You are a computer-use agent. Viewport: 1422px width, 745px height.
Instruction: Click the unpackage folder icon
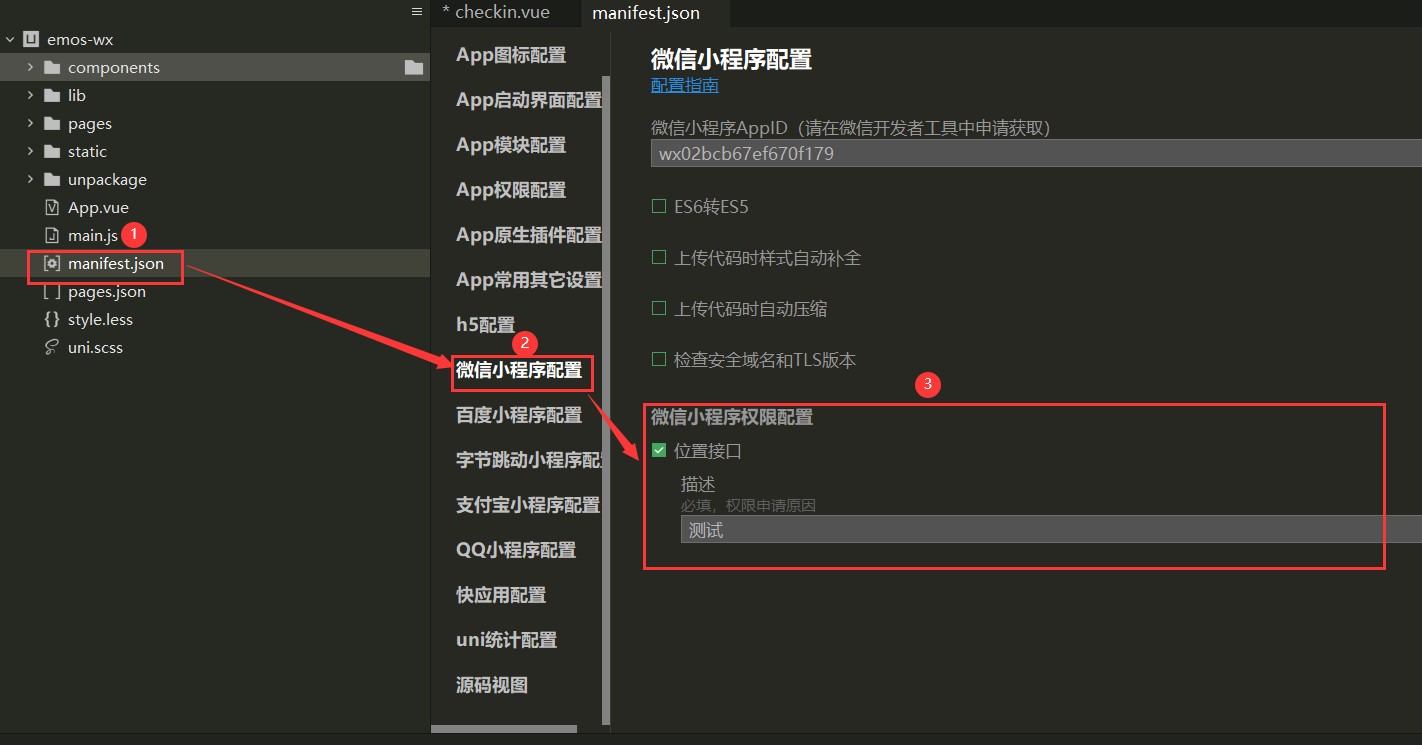[52, 180]
